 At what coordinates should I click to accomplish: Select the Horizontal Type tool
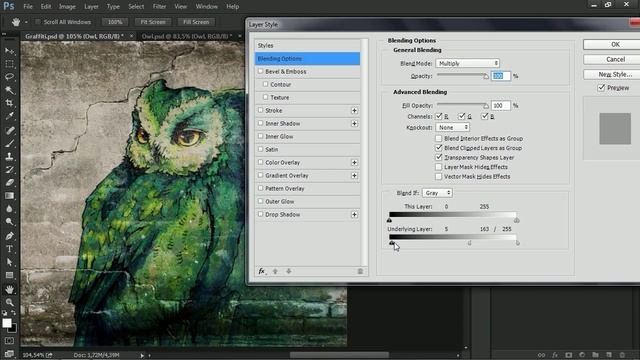tap(9, 249)
